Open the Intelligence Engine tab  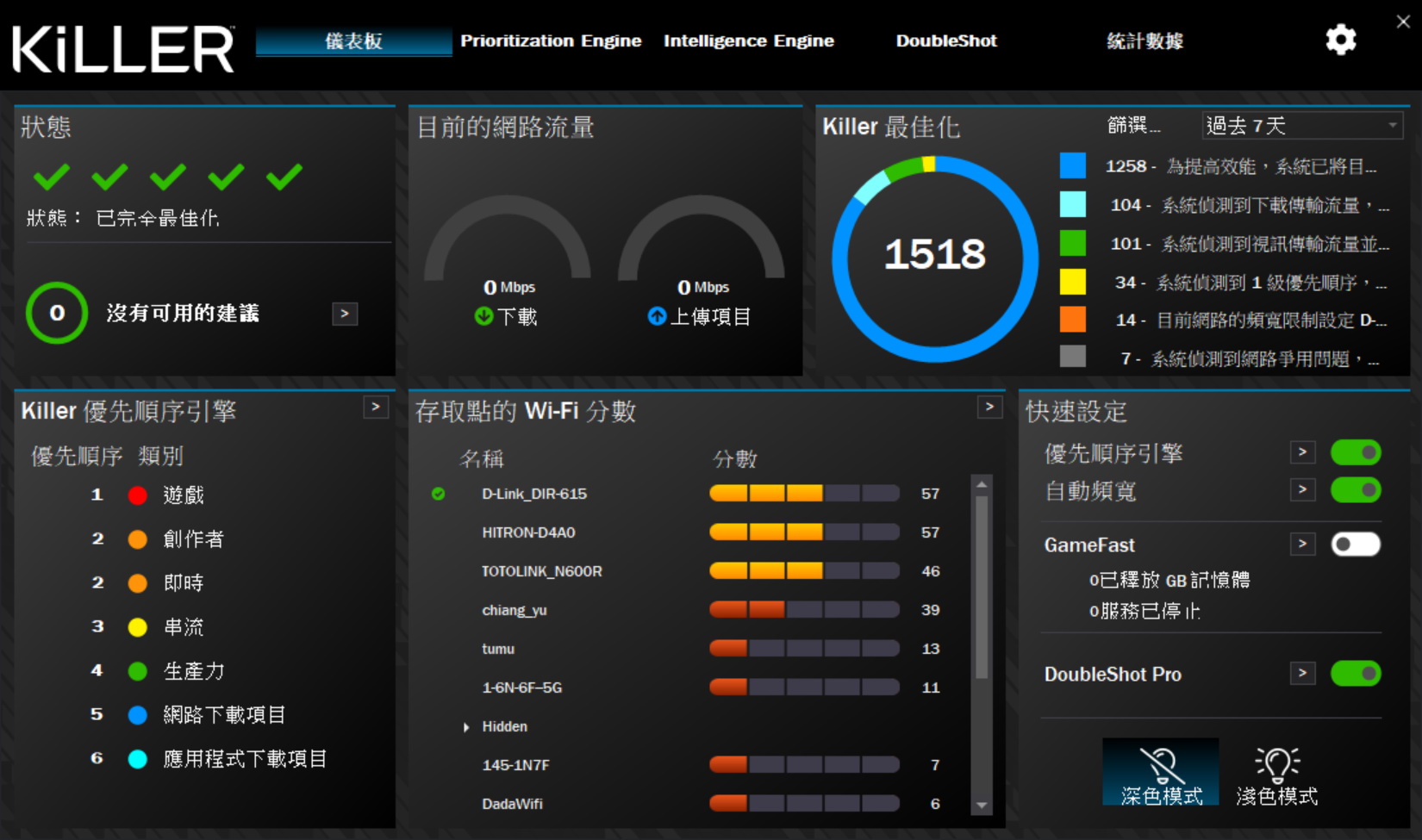749,40
